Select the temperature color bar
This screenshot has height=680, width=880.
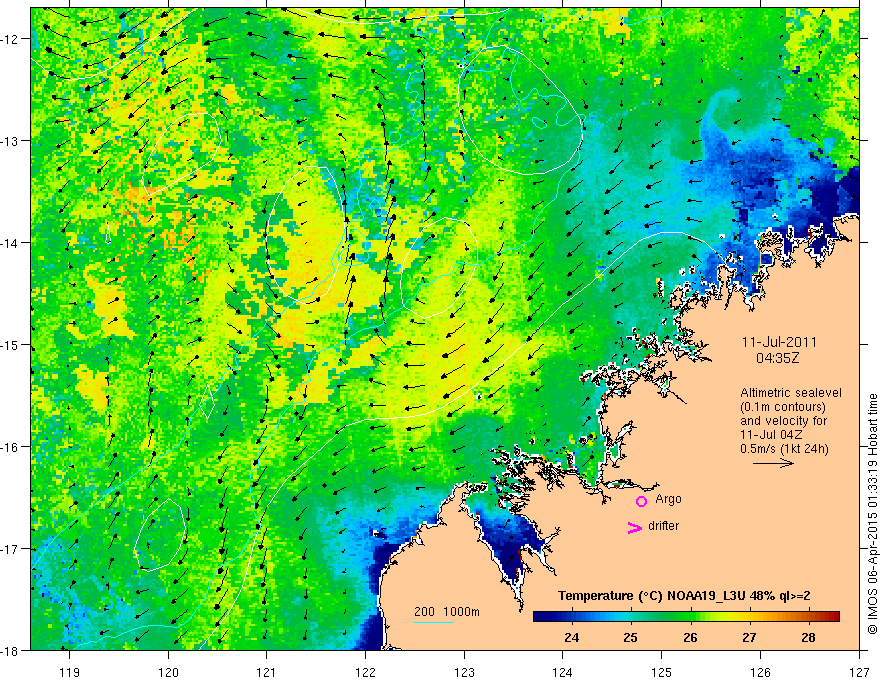686,616
